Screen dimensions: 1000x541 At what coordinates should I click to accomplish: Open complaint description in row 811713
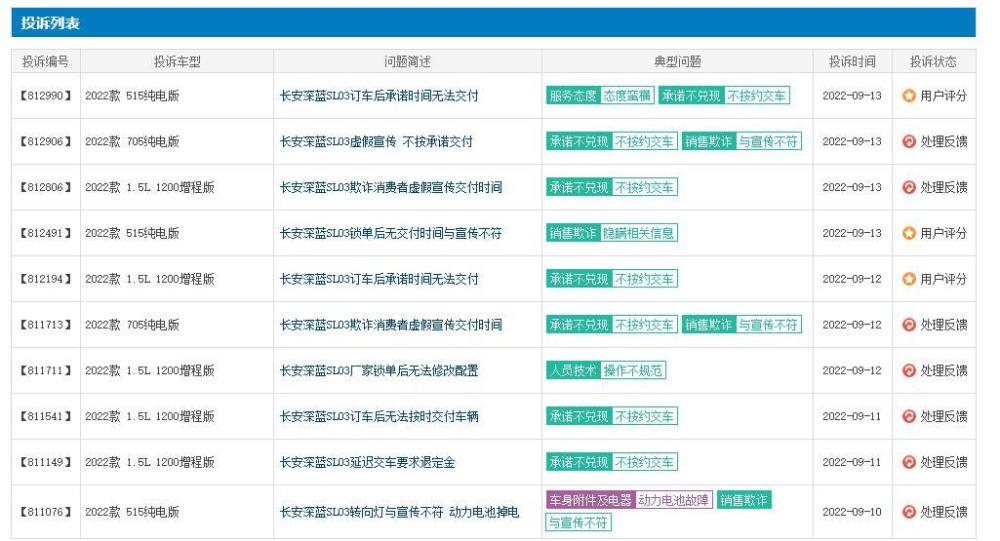pyautogui.click(x=391, y=325)
